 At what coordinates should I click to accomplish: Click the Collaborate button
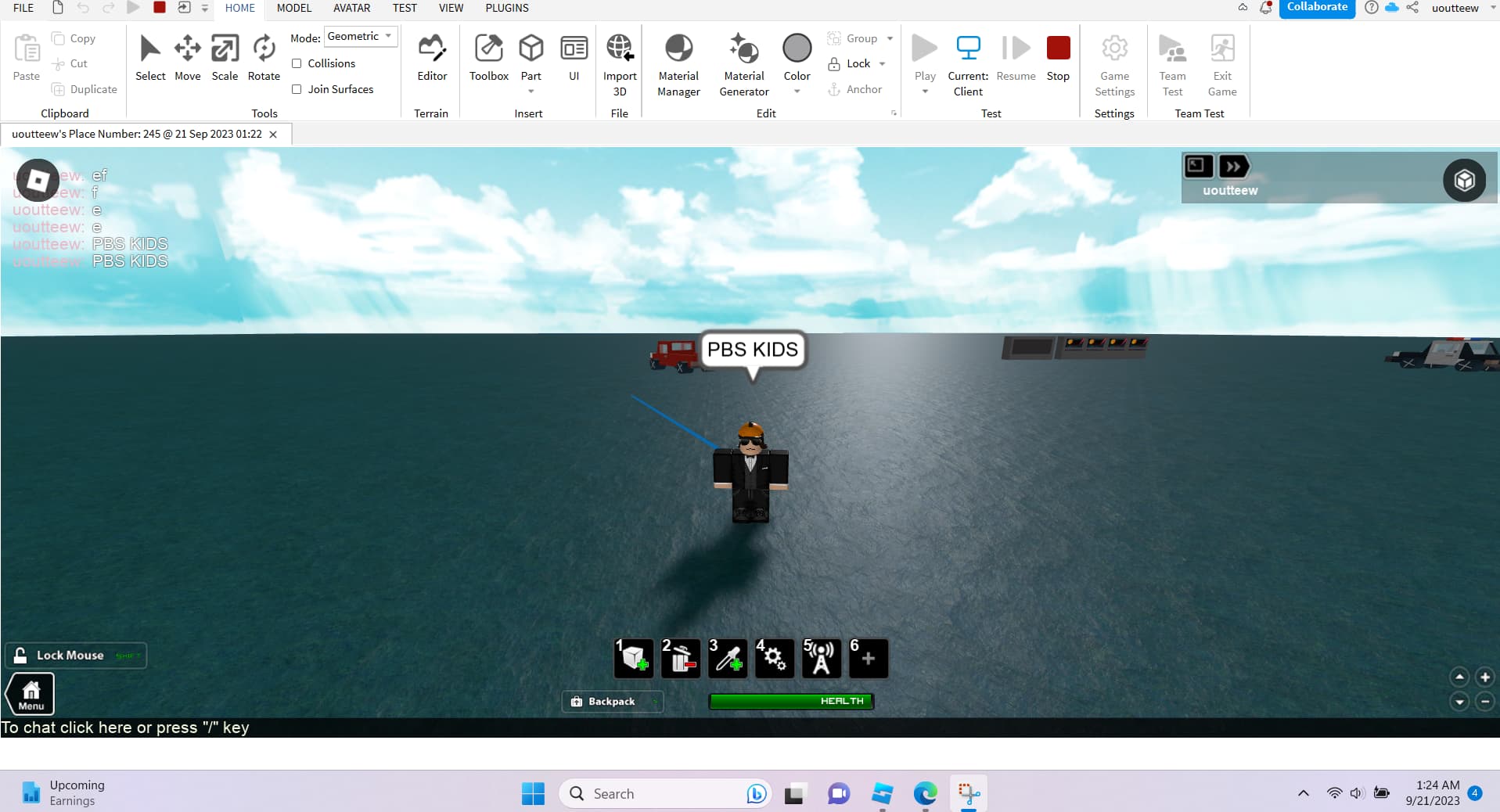click(1317, 8)
